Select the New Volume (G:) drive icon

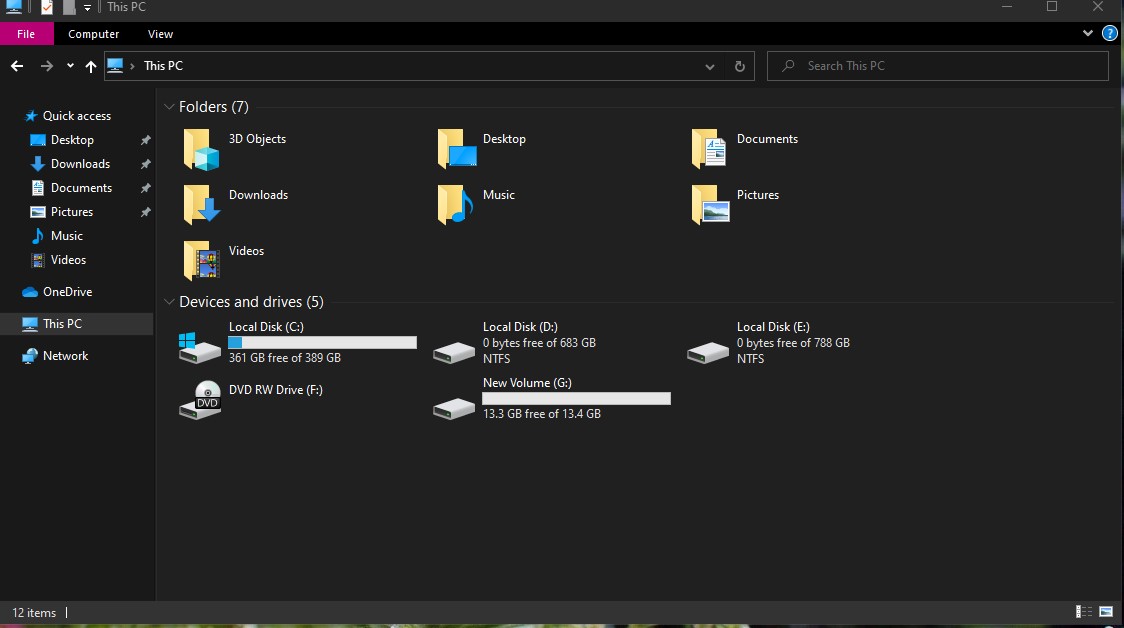(x=454, y=408)
